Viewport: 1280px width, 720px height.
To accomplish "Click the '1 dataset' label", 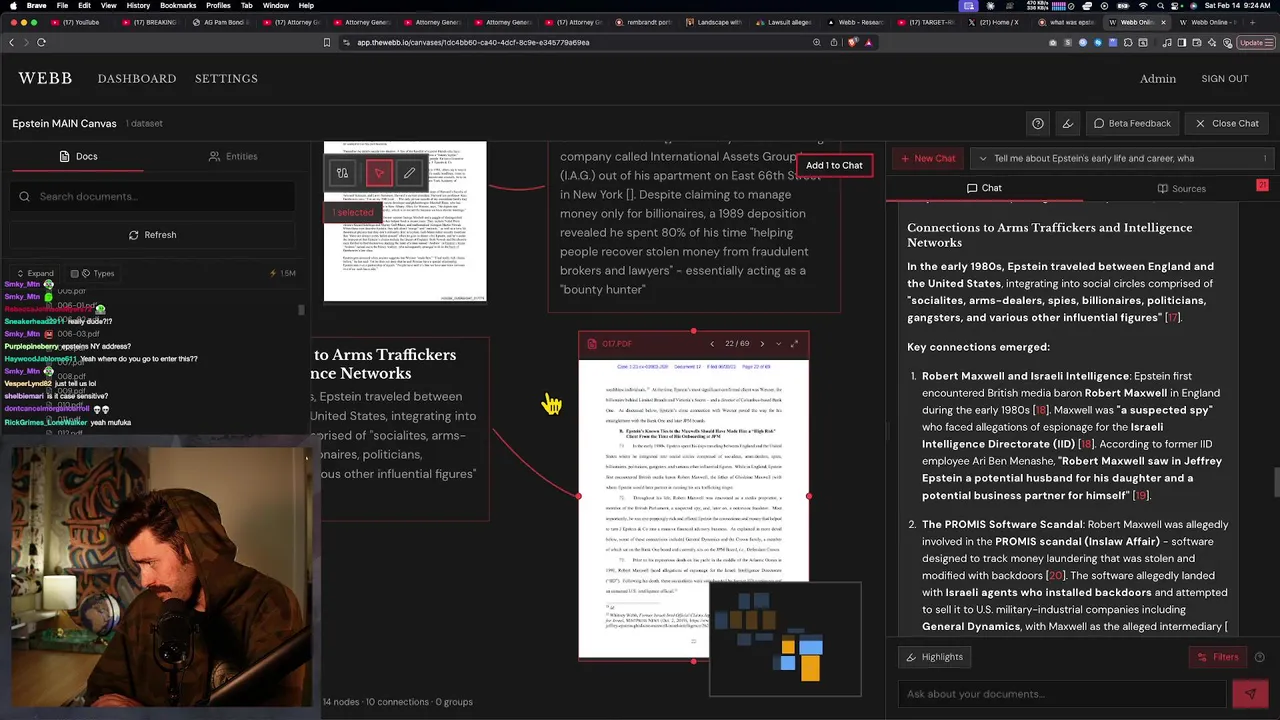I will [145, 123].
